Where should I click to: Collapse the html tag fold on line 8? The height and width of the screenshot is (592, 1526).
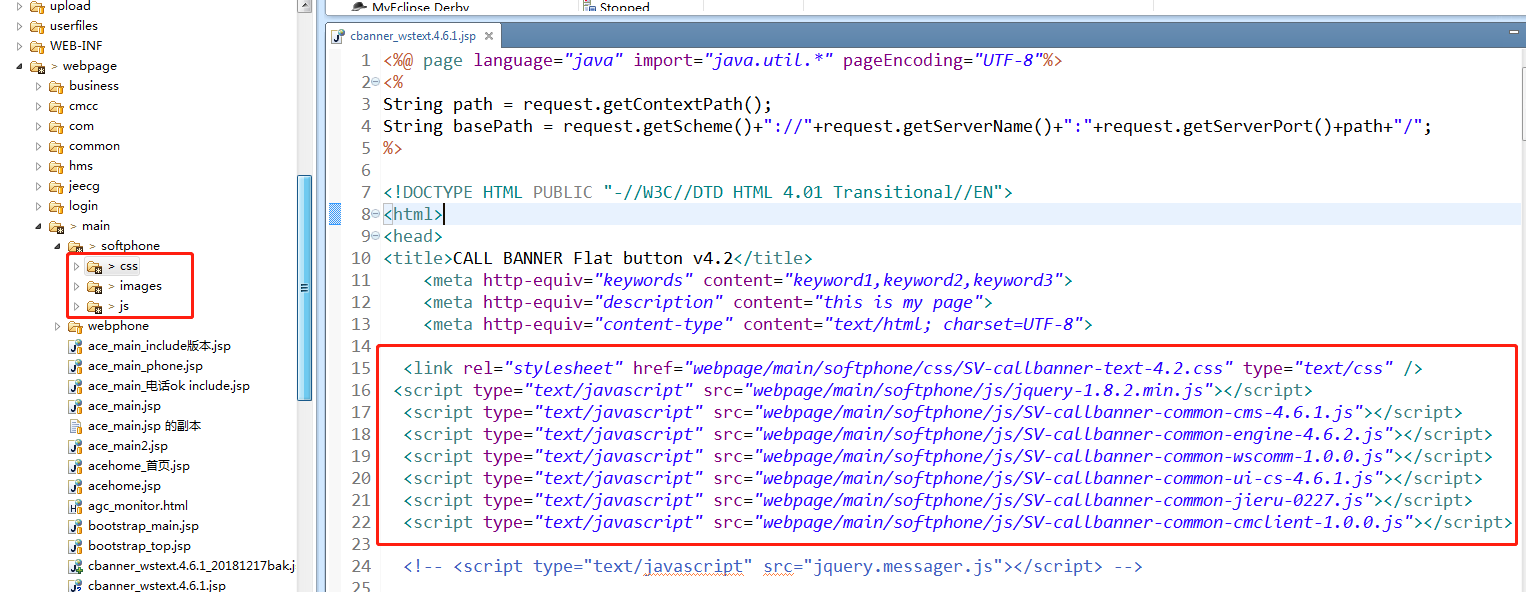375,215
